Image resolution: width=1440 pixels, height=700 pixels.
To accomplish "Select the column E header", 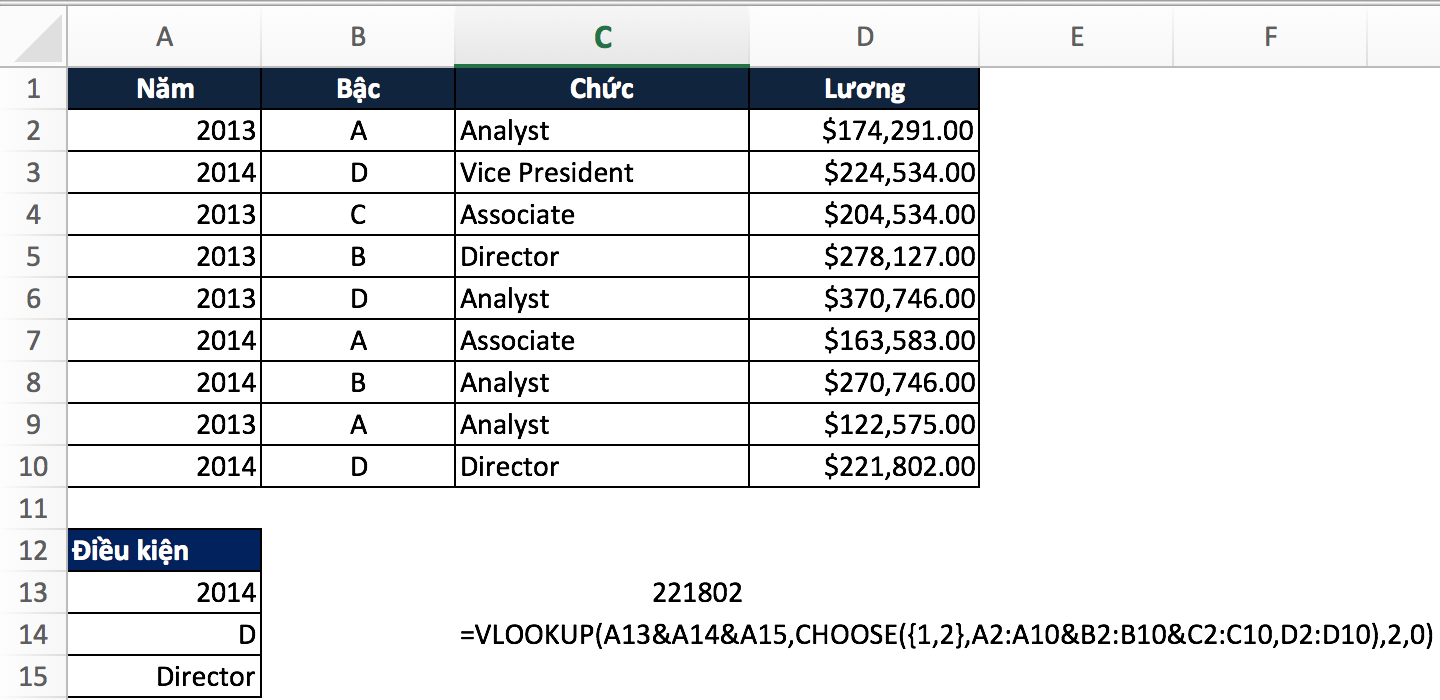I will 1076,38.
